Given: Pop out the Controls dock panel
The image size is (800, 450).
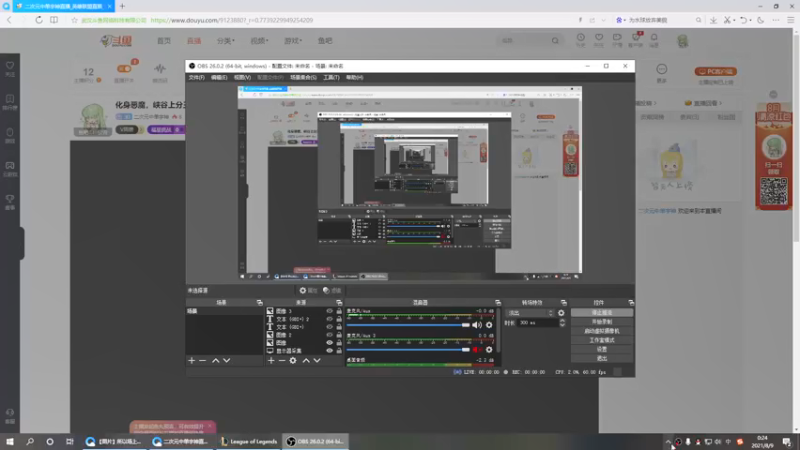Looking at the screenshot, I should tap(631, 303).
